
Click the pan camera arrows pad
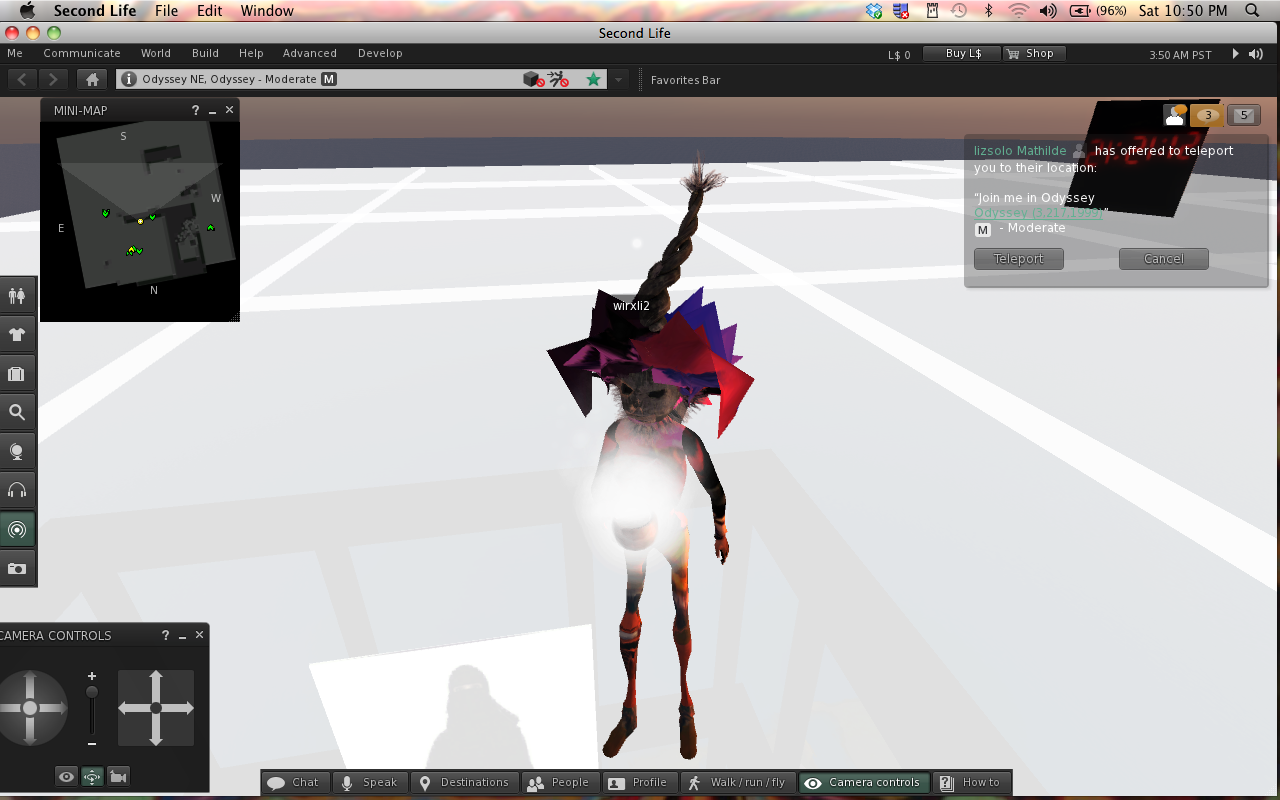(x=156, y=708)
